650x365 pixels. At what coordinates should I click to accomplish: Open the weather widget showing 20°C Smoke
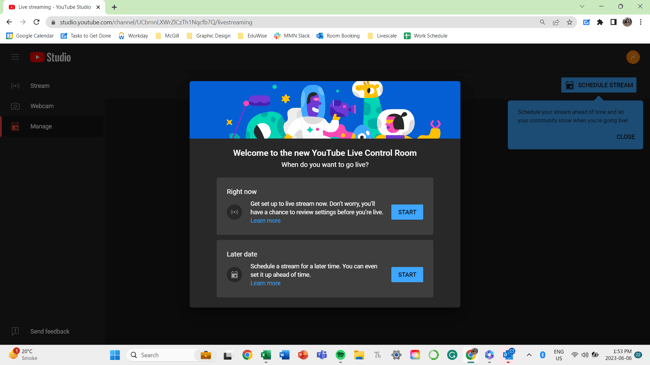click(24, 355)
